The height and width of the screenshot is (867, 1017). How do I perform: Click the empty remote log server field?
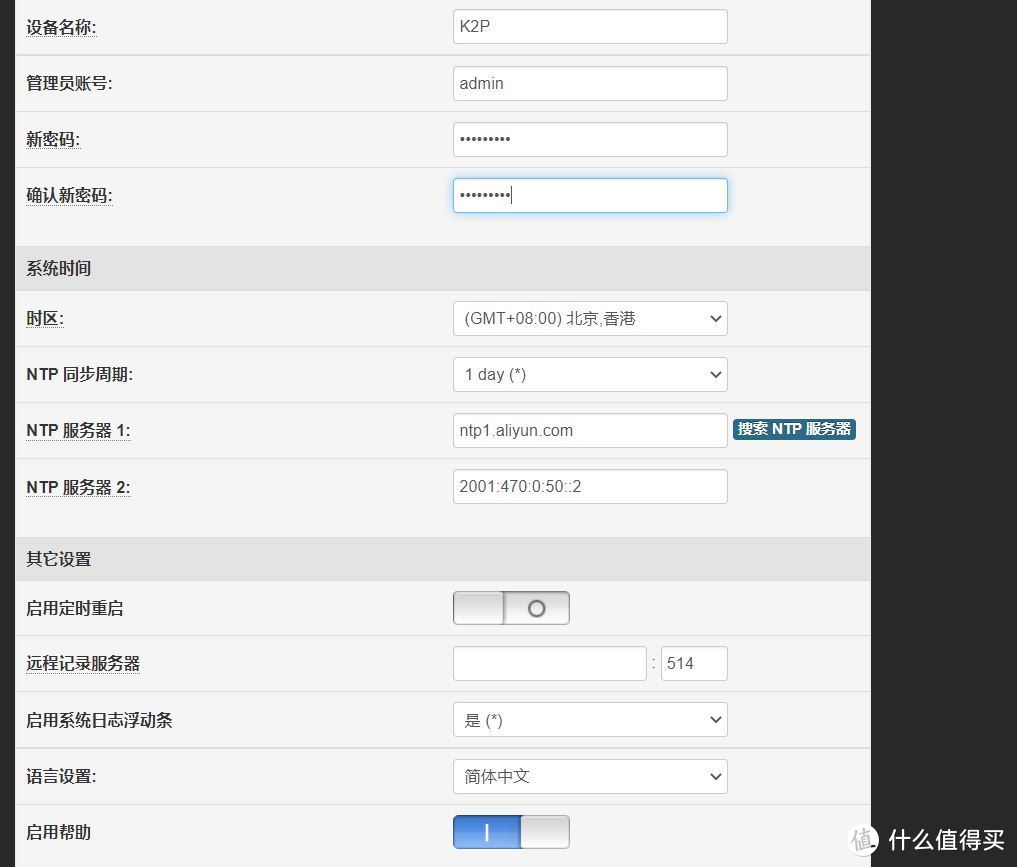pyautogui.click(x=549, y=663)
